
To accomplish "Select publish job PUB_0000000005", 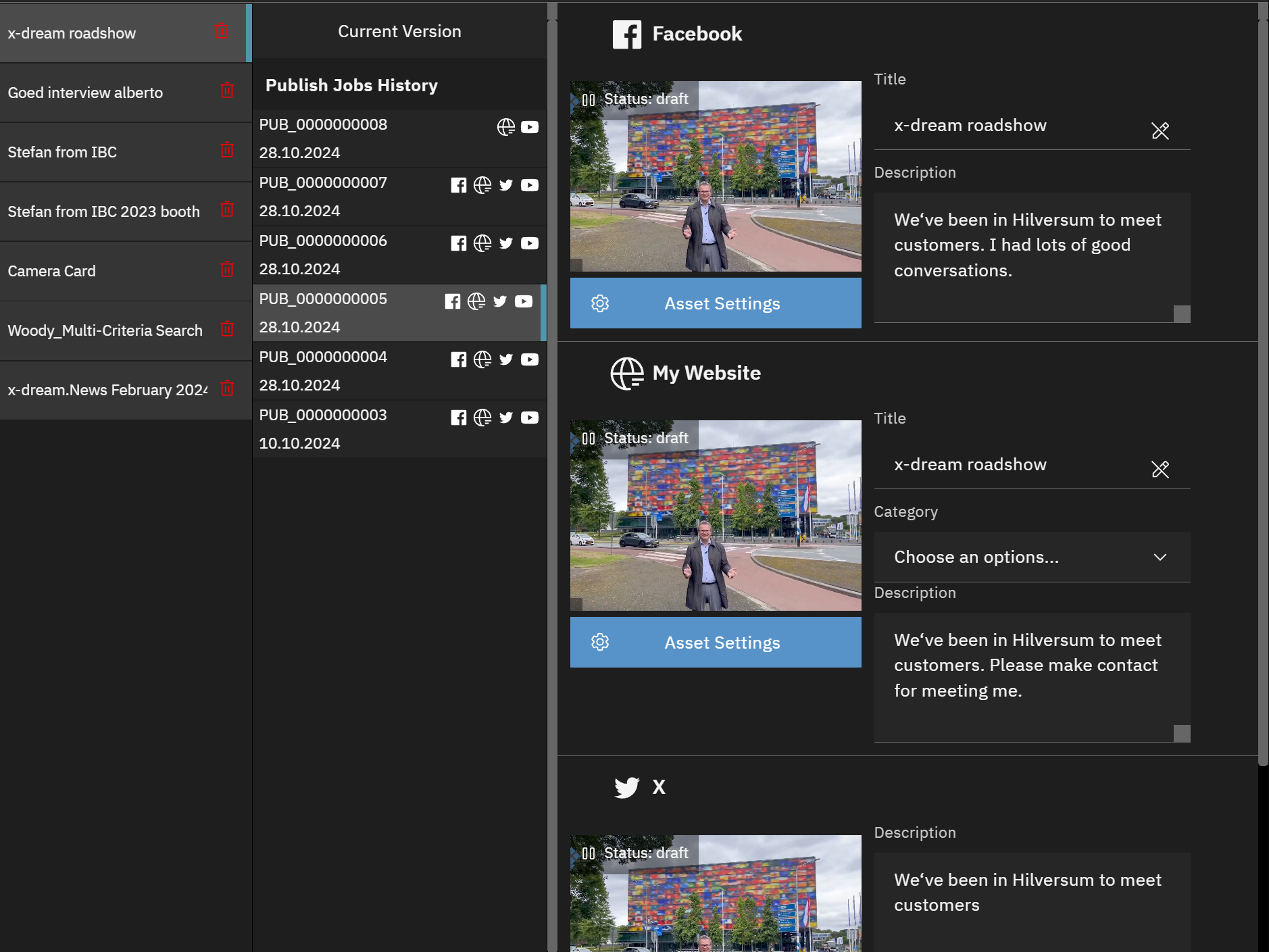I will [399, 313].
